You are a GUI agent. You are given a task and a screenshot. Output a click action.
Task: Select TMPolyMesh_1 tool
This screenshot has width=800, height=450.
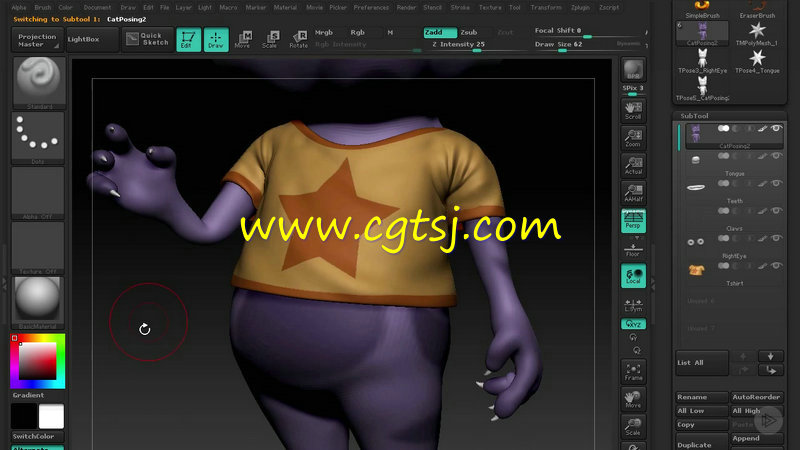click(x=757, y=34)
